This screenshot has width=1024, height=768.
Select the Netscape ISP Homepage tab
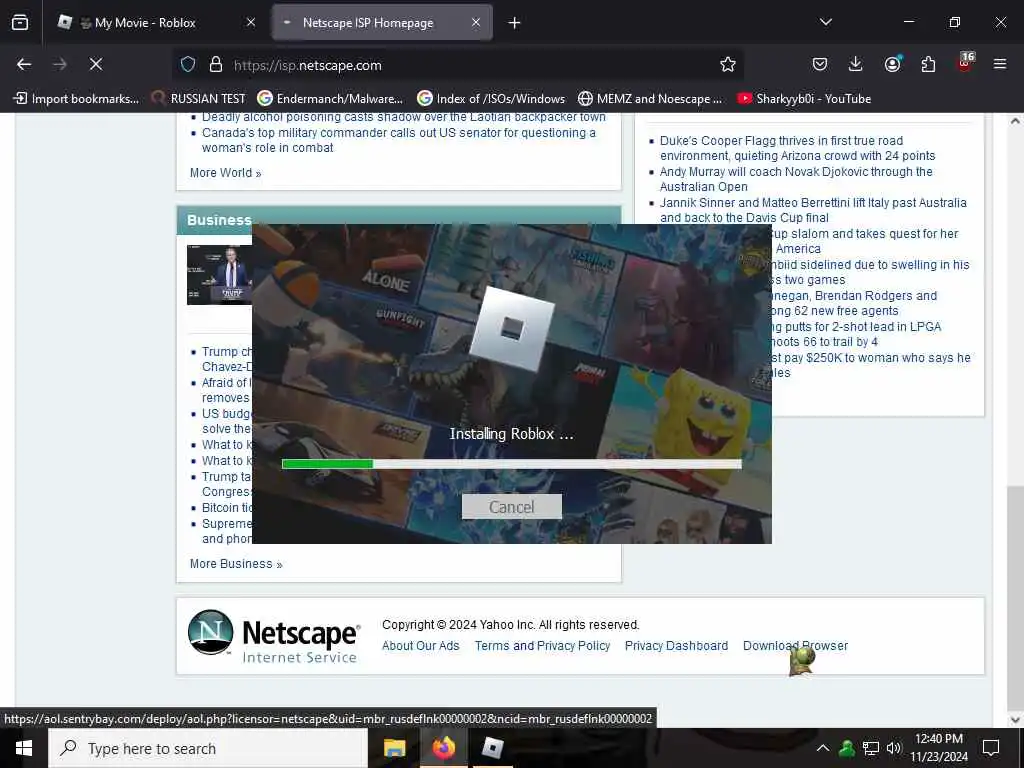click(382, 23)
